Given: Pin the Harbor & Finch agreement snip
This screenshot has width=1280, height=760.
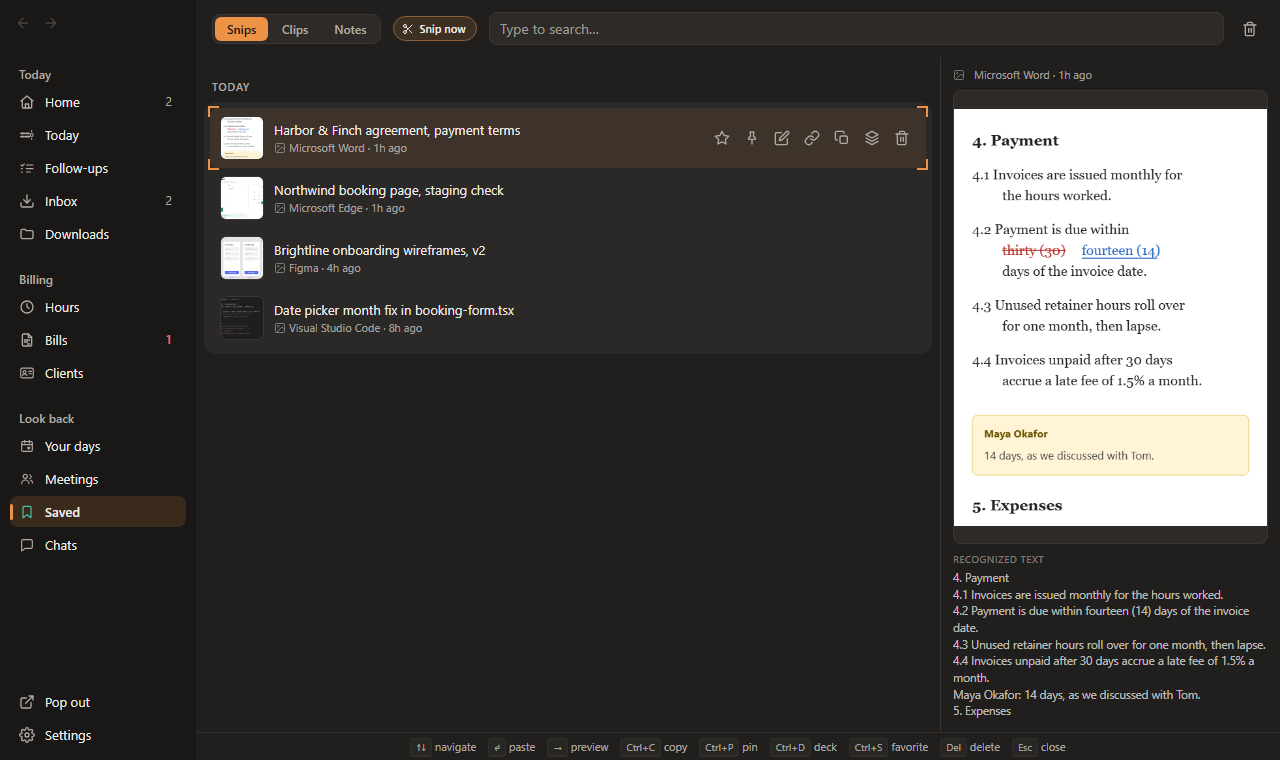Looking at the screenshot, I should click(x=752, y=138).
